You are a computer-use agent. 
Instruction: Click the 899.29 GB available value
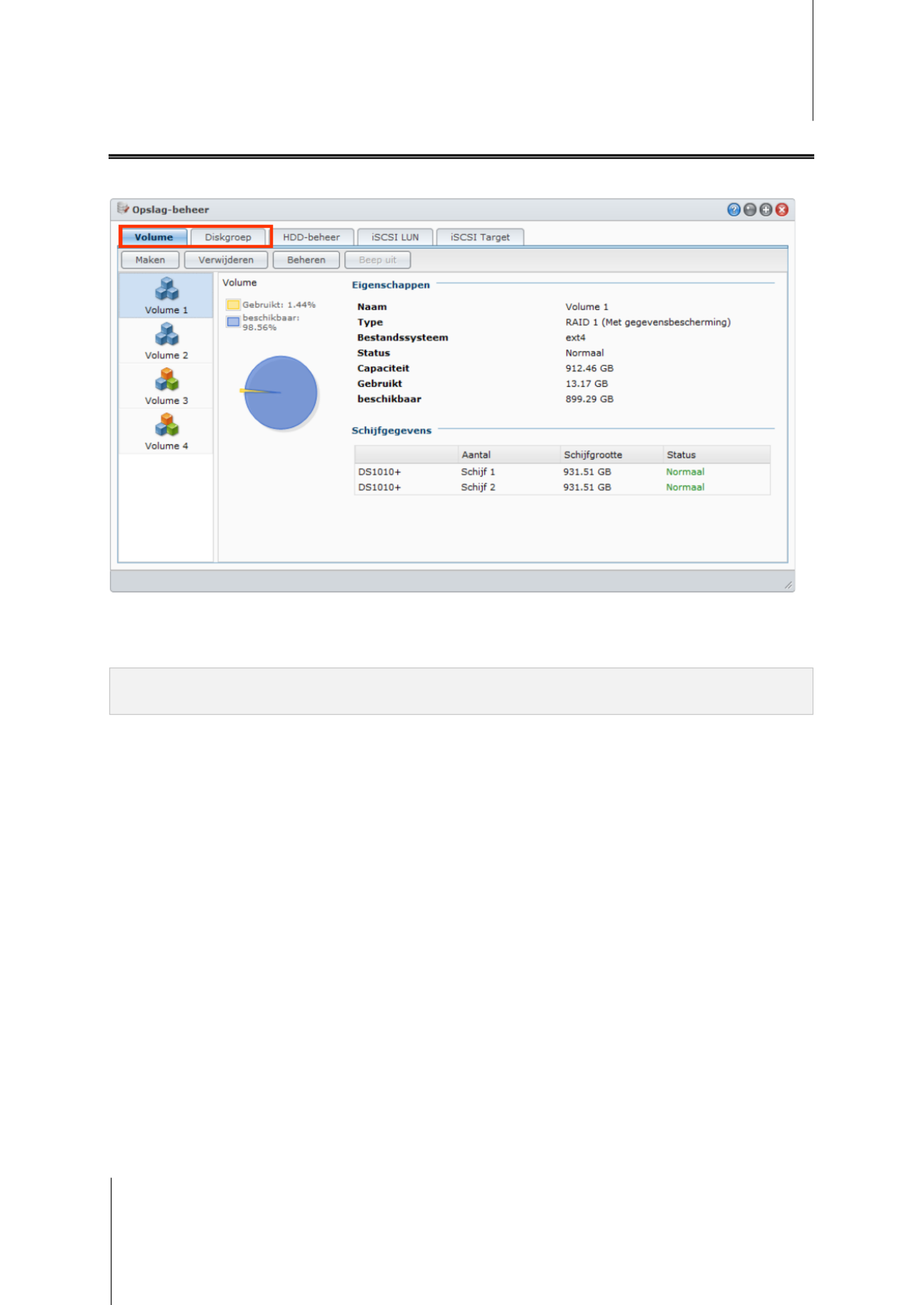coord(589,399)
